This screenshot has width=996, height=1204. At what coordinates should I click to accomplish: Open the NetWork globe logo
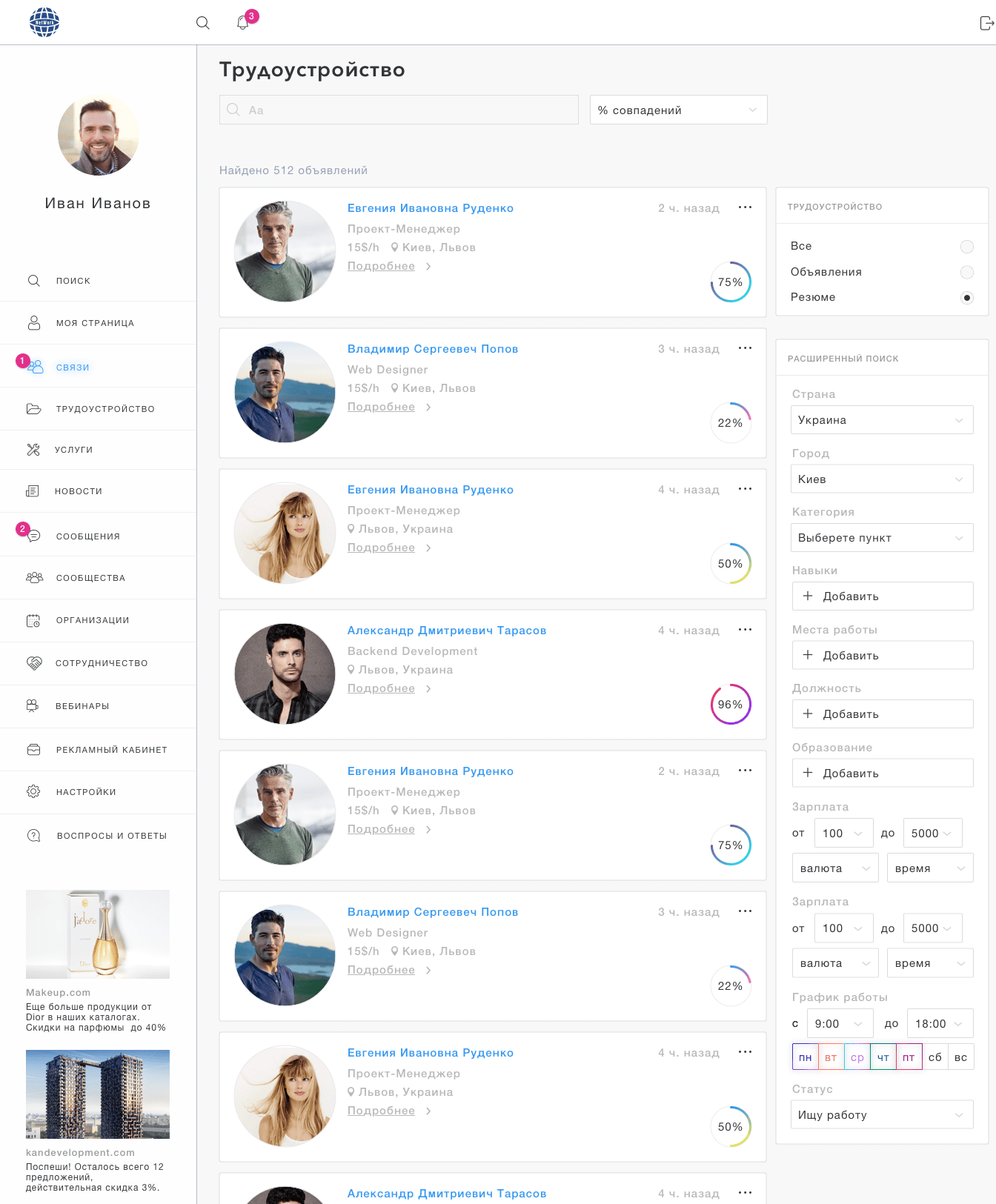pyautogui.click(x=44, y=22)
